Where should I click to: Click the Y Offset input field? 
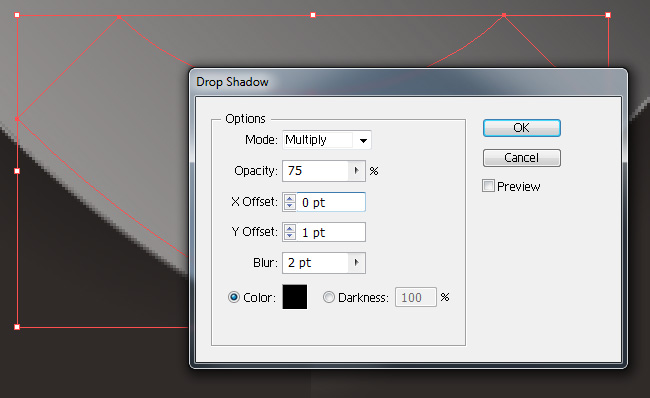point(331,232)
